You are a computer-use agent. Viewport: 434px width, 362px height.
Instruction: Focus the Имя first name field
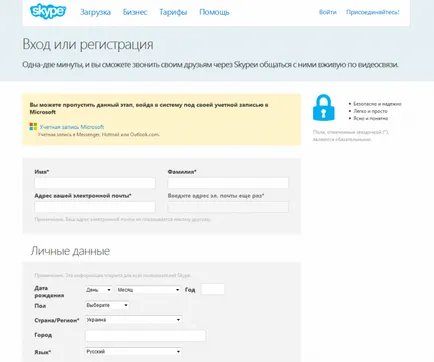(95, 183)
